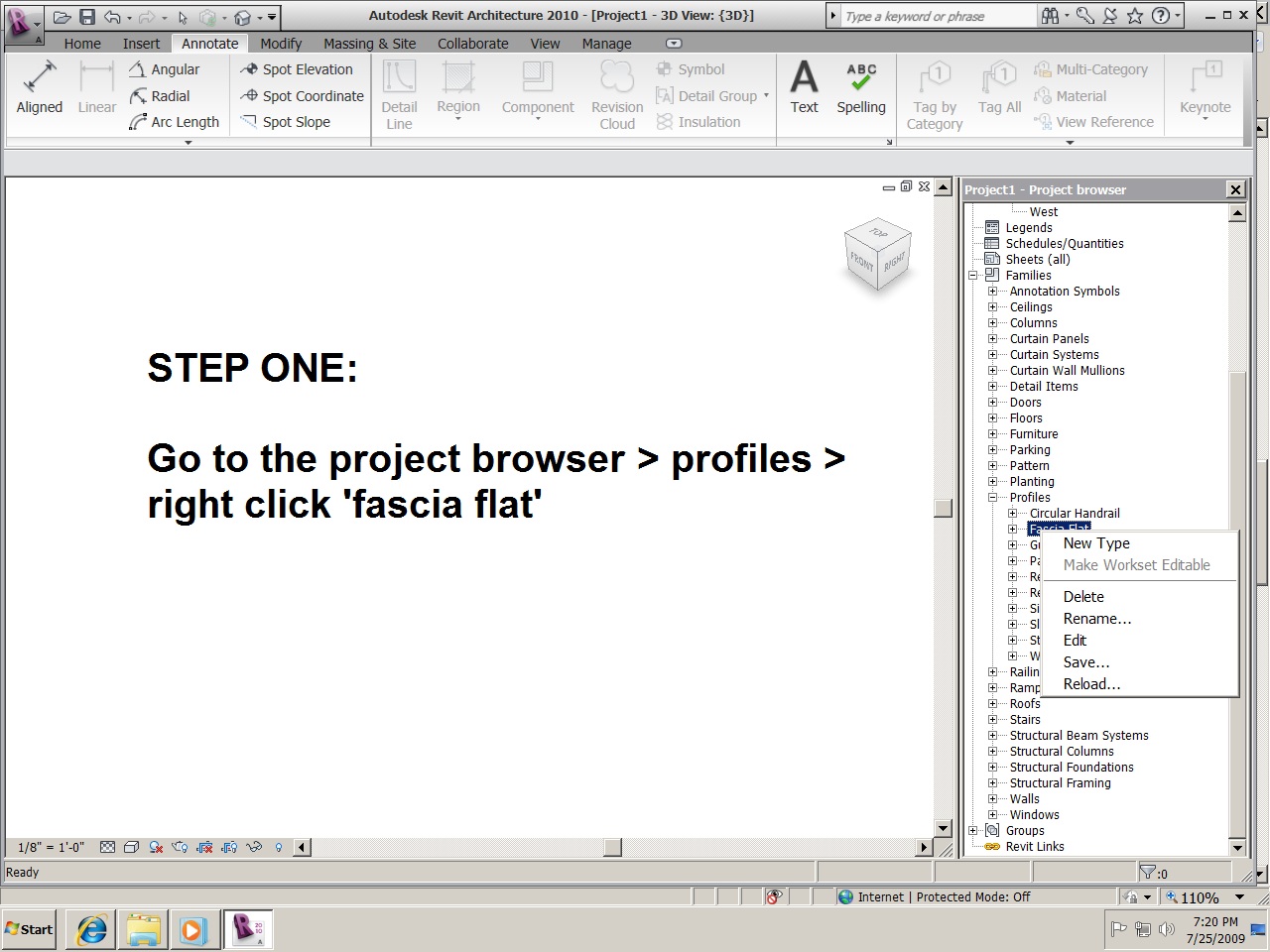This screenshot has width=1270, height=952.
Task: Pick the Spot Slope tool
Action: point(285,122)
